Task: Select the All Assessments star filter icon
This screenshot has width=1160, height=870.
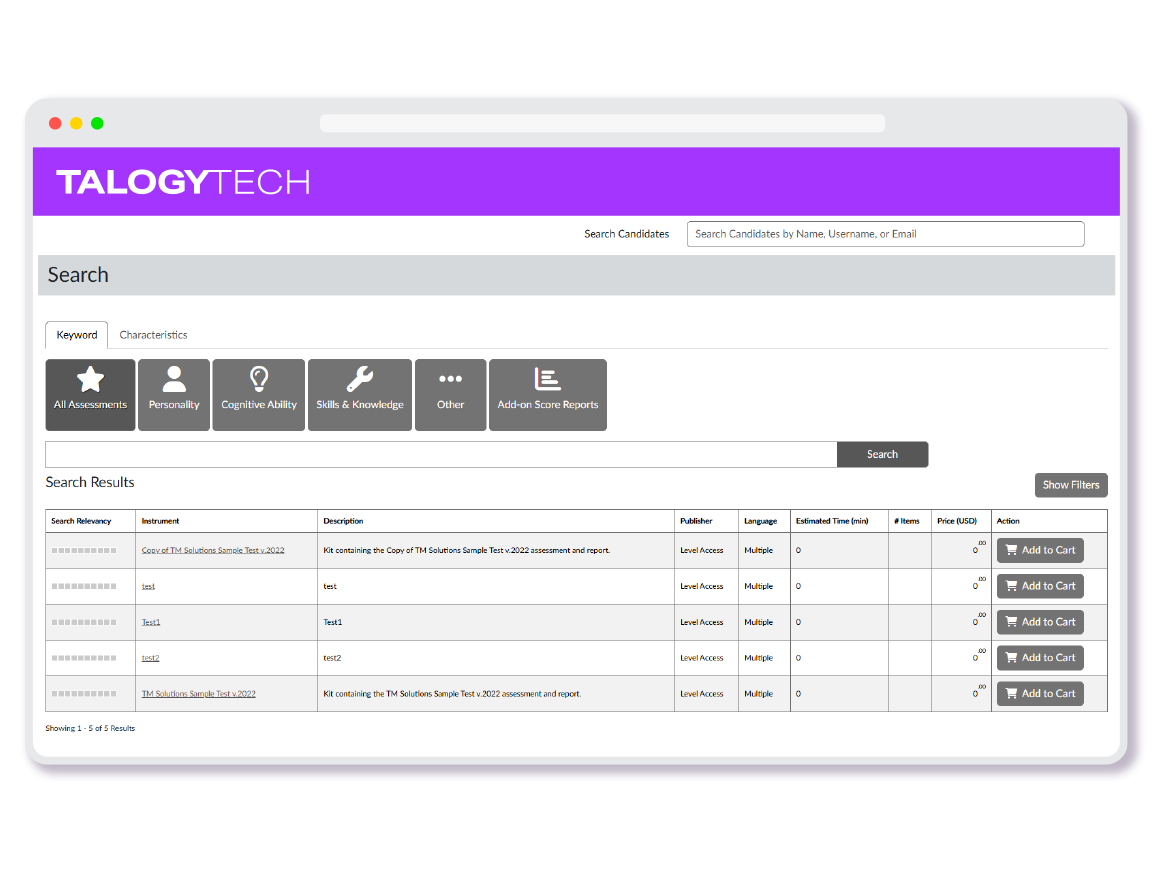Action: click(x=90, y=380)
